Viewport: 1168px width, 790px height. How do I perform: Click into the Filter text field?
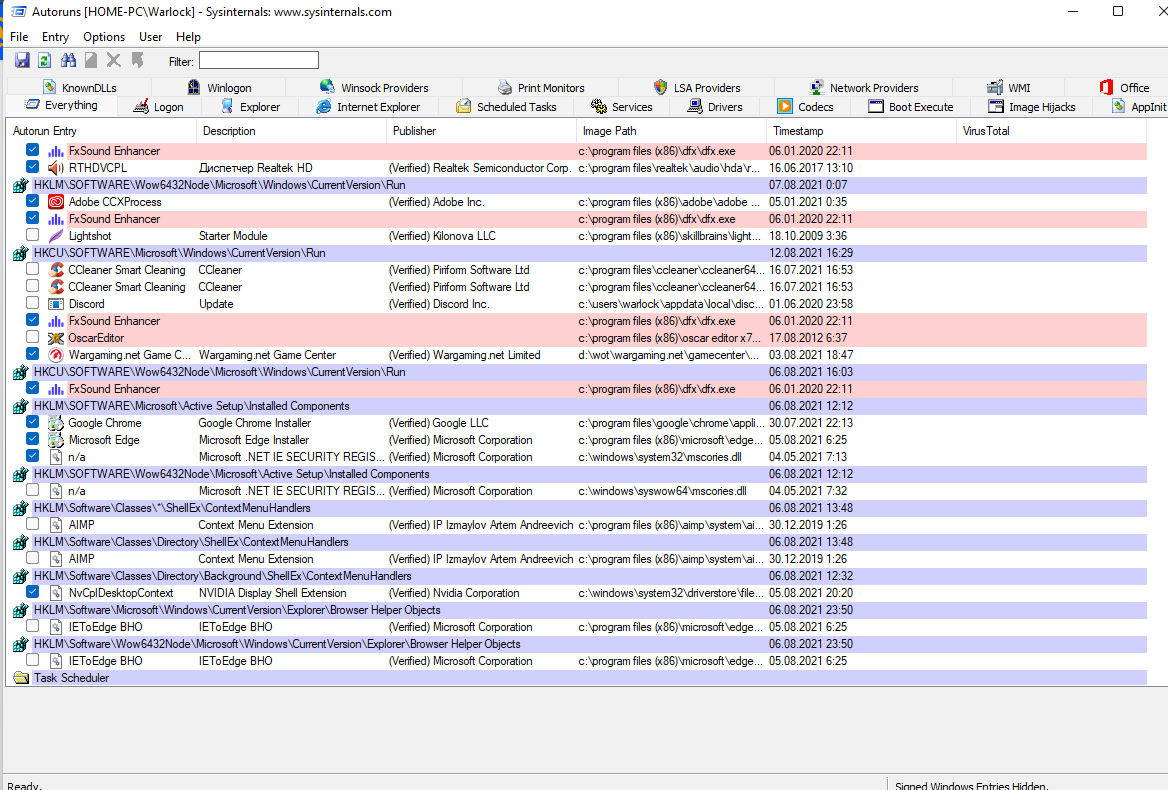258,60
